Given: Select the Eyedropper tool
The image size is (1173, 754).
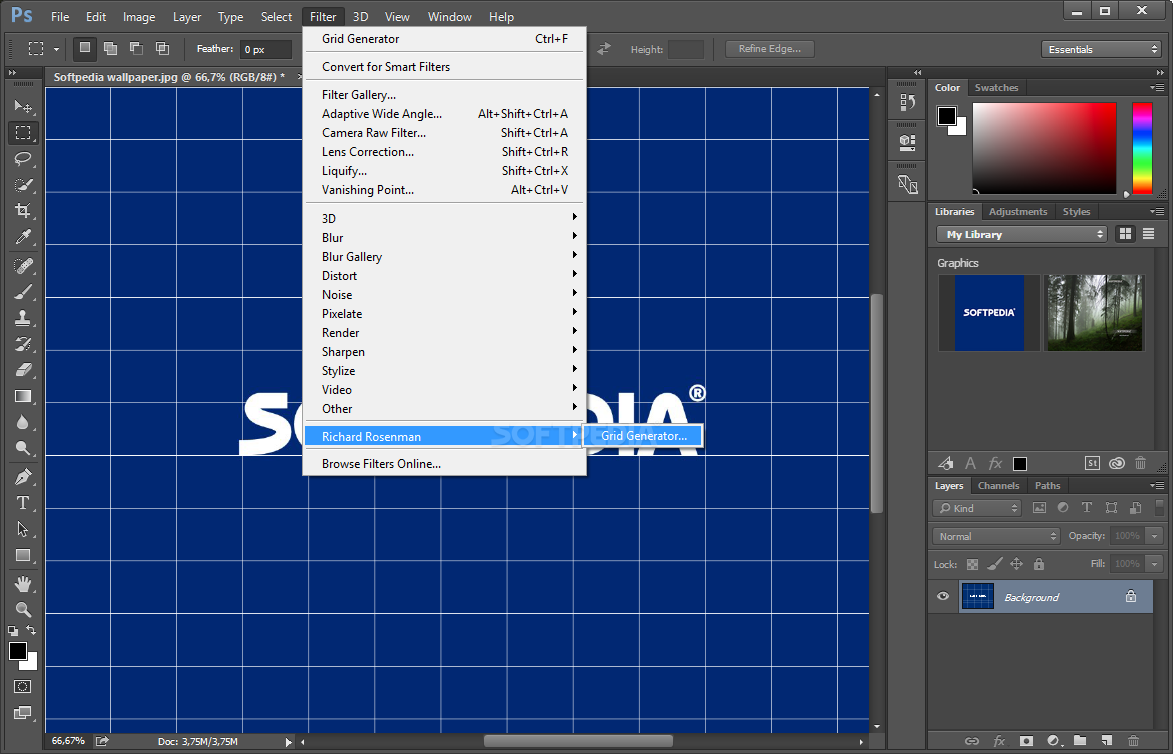Looking at the screenshot, I should tap(23, 237).
